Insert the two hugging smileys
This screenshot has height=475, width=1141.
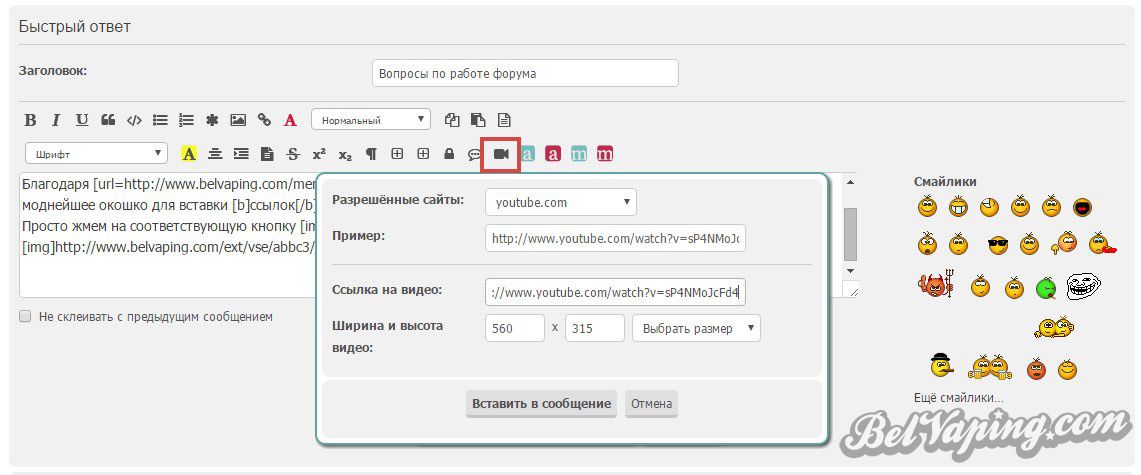[x=1054, y=327]
